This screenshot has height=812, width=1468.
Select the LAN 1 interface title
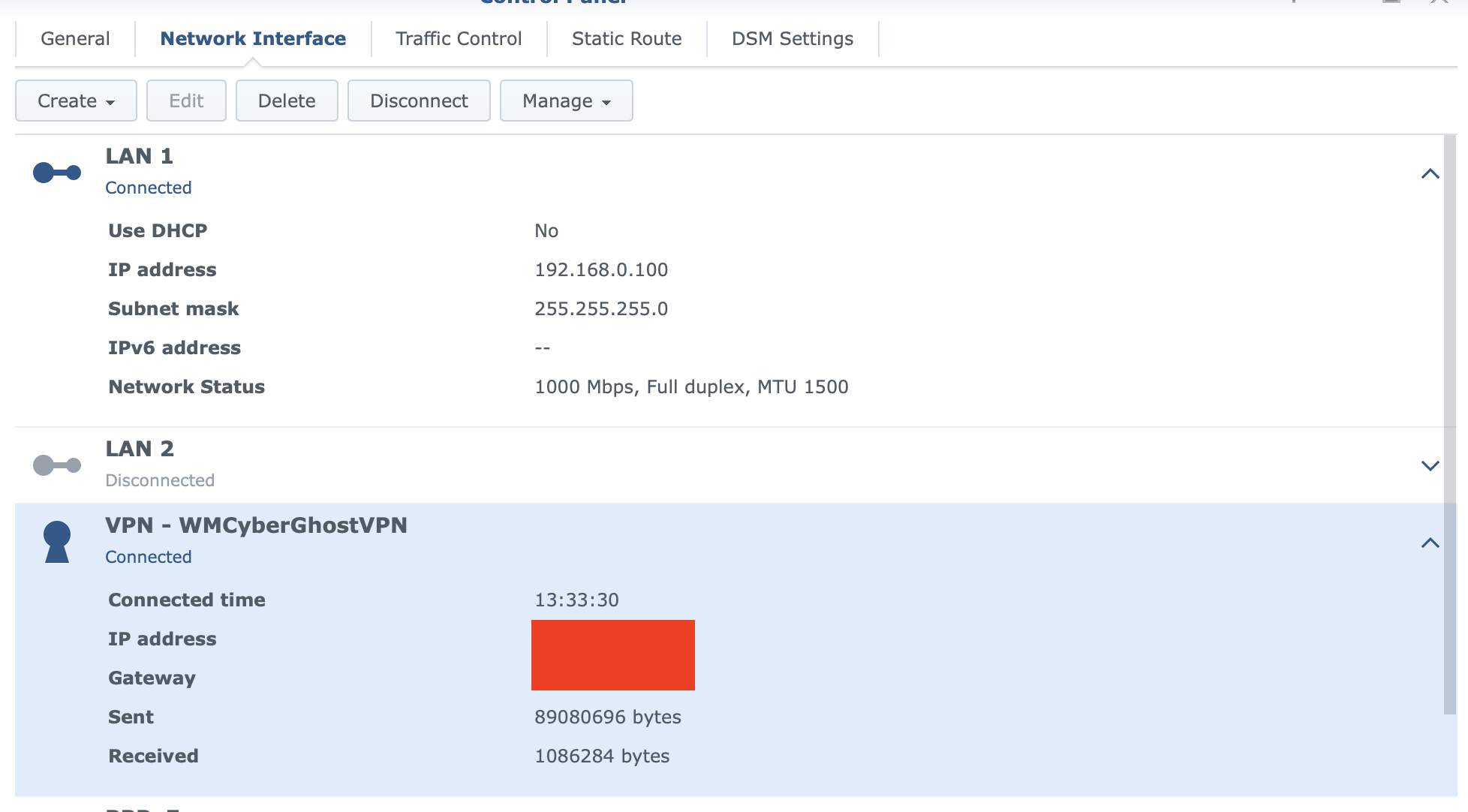point(140,156)
